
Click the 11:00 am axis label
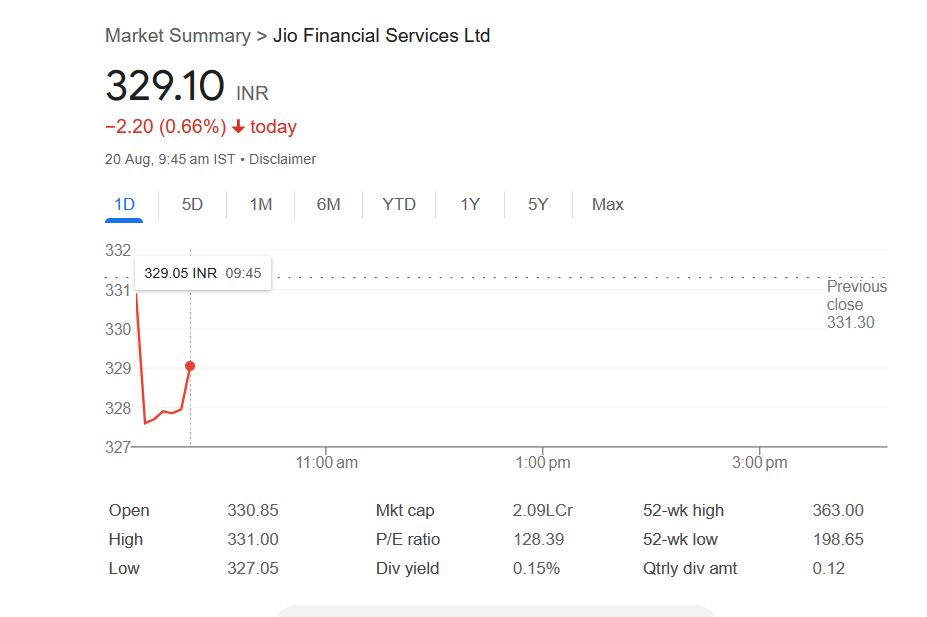tap(326, 463)
